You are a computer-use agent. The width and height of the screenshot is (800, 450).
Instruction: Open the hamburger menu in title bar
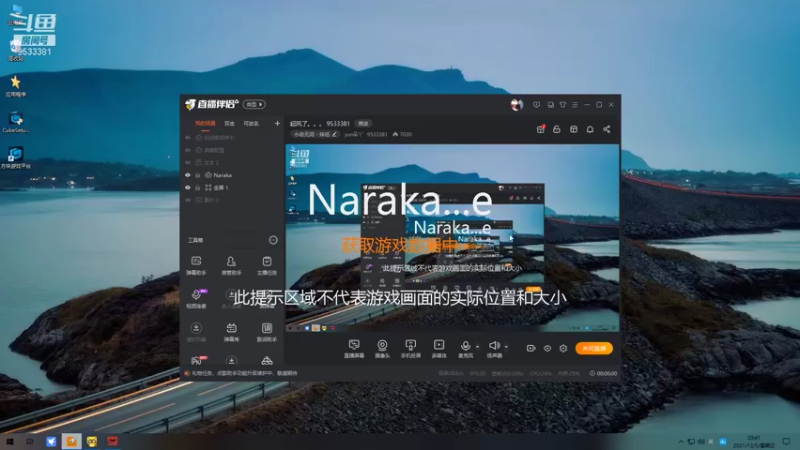575,105
